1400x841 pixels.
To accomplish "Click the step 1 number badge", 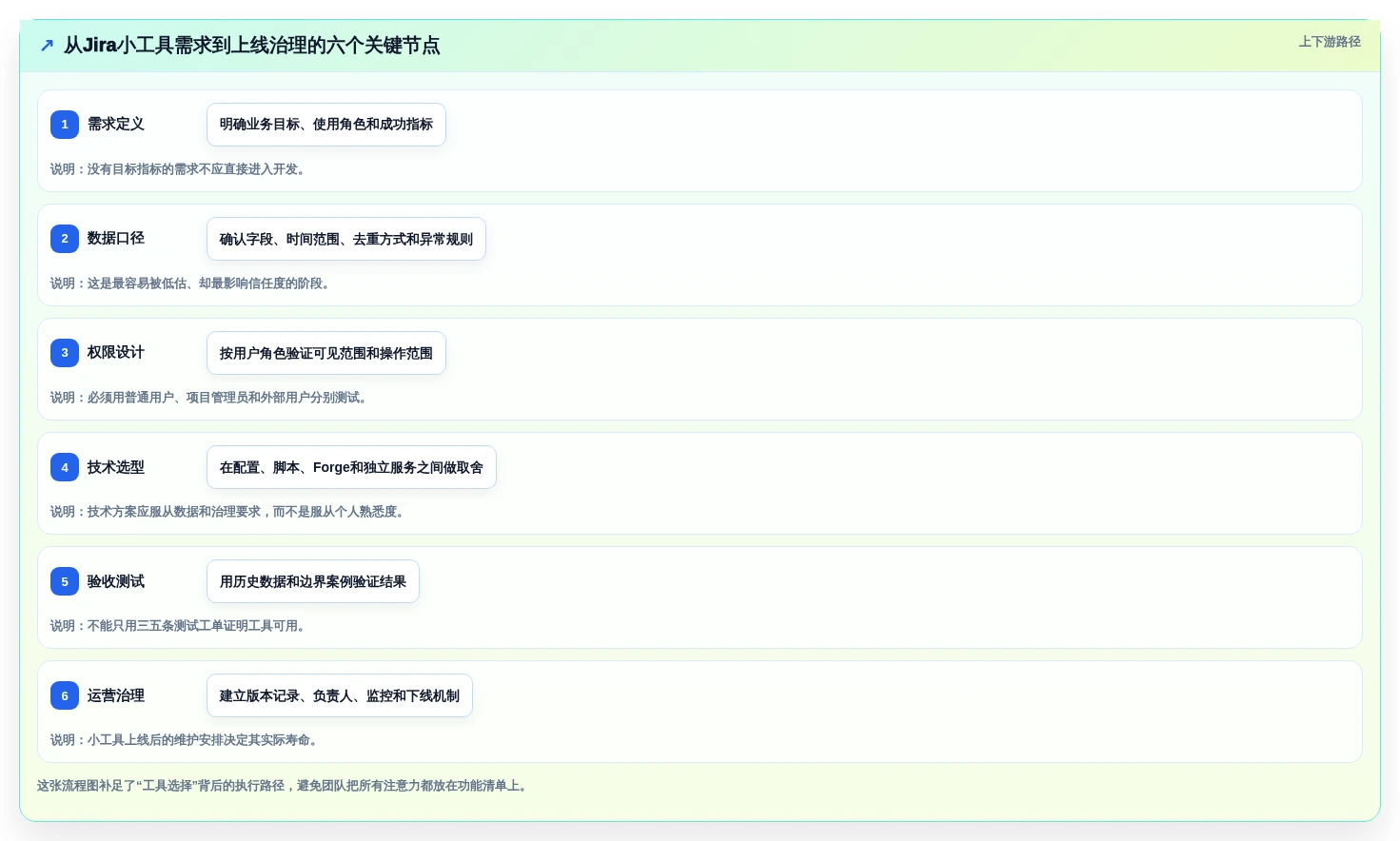I will [x=65, y=125].
